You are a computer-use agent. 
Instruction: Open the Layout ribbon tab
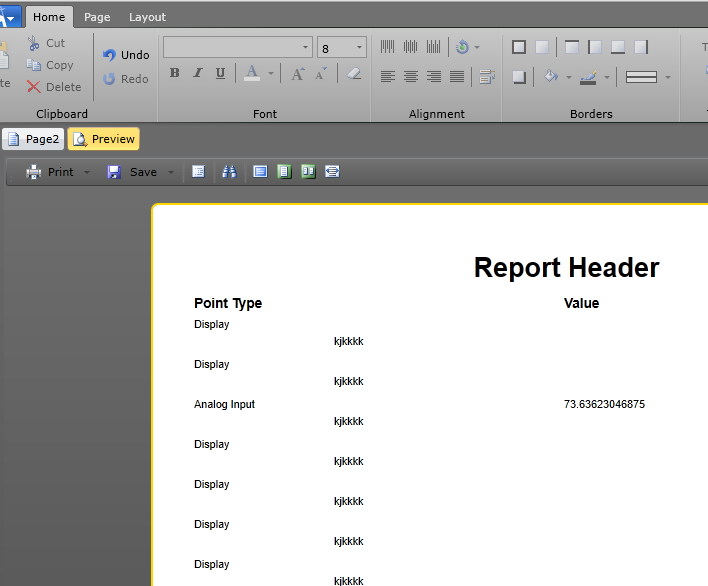click(x=147, y=17)
